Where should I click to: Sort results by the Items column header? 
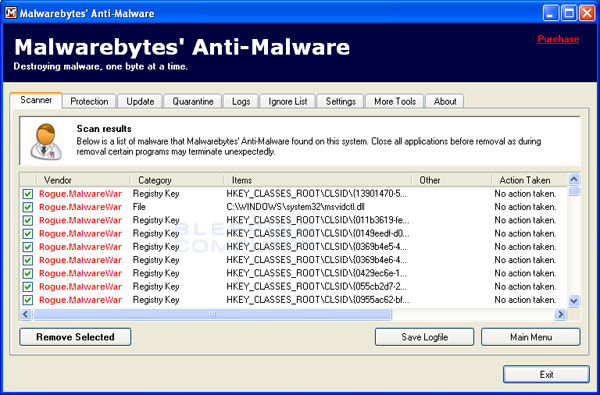(318, 180)
